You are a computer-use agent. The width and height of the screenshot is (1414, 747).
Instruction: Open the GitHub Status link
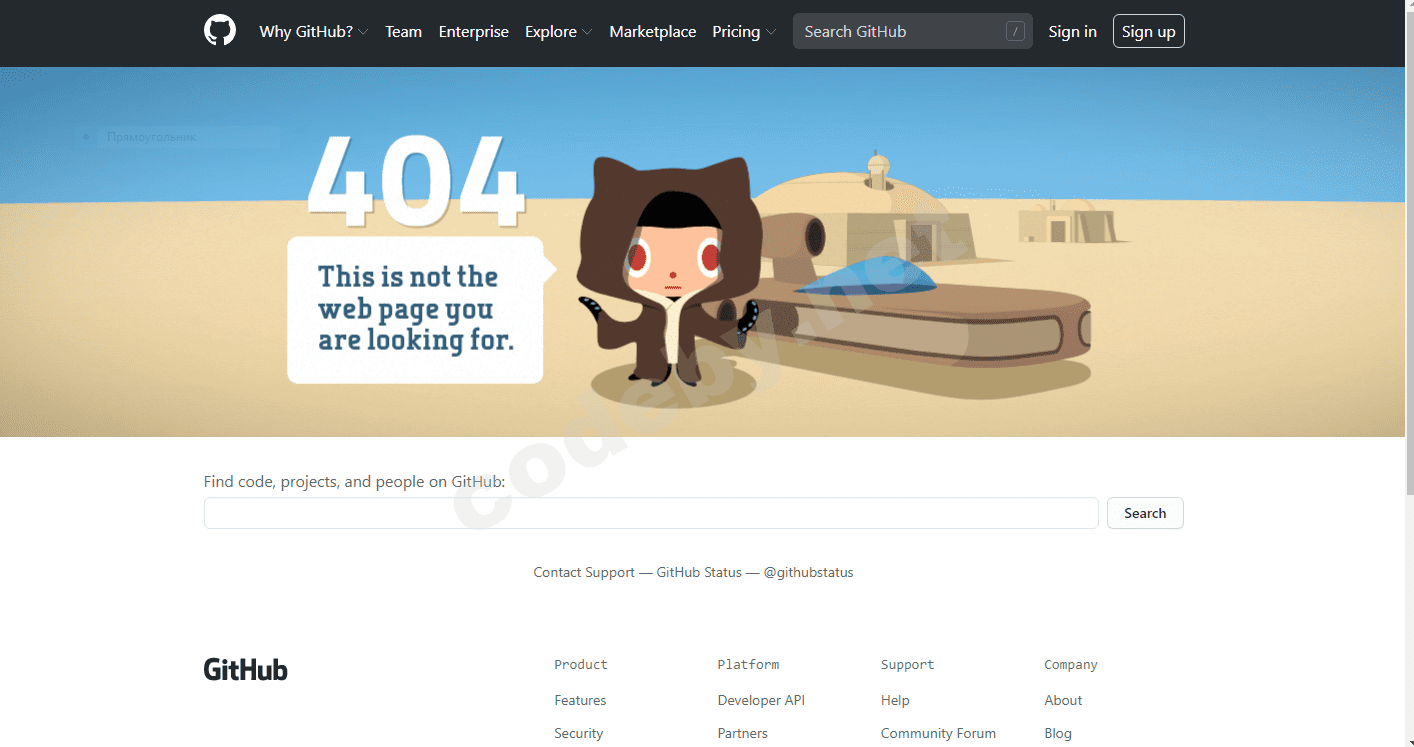[699, 573]
